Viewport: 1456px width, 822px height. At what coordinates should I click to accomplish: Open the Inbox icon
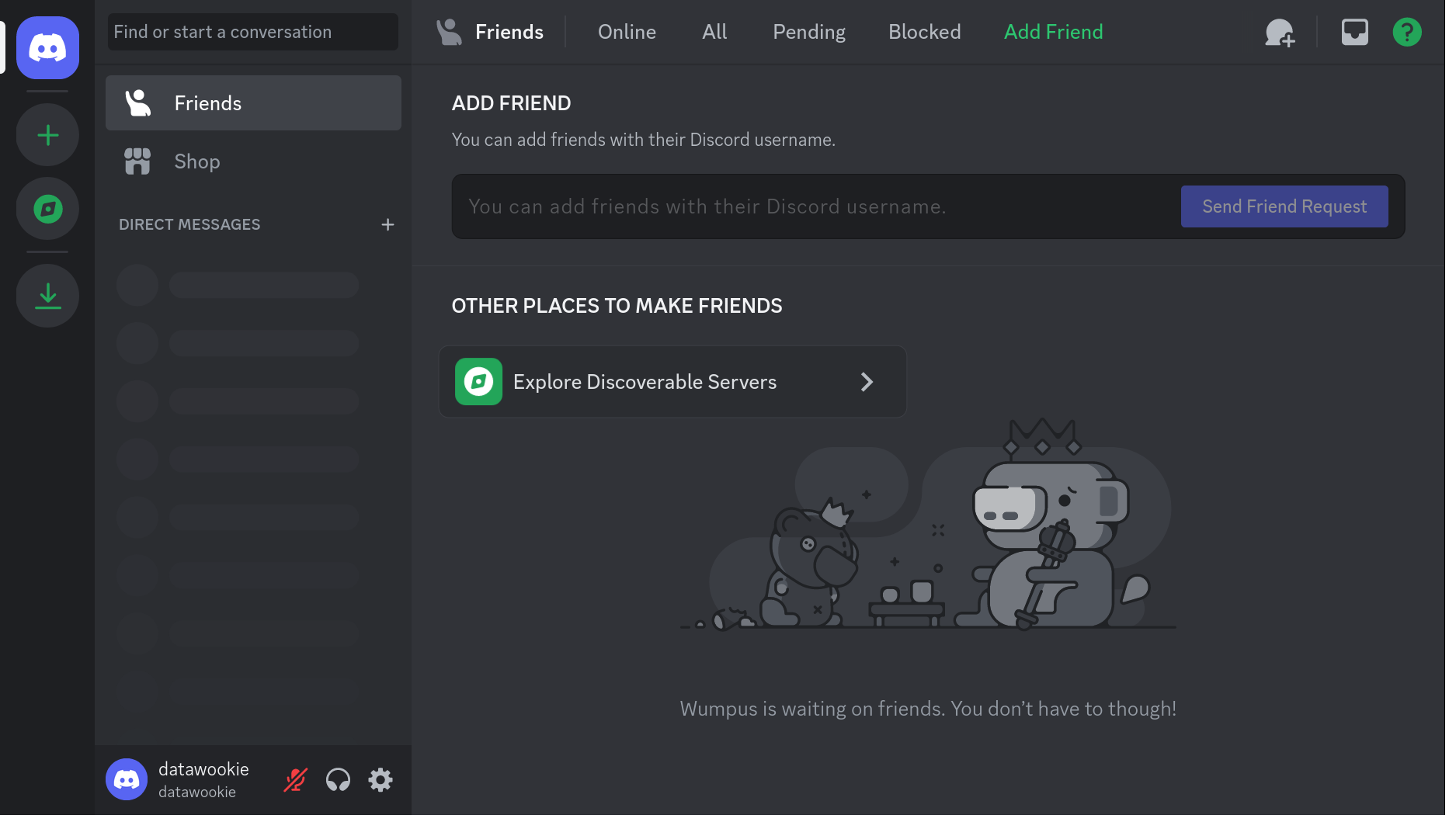[x=1354, y=32]
